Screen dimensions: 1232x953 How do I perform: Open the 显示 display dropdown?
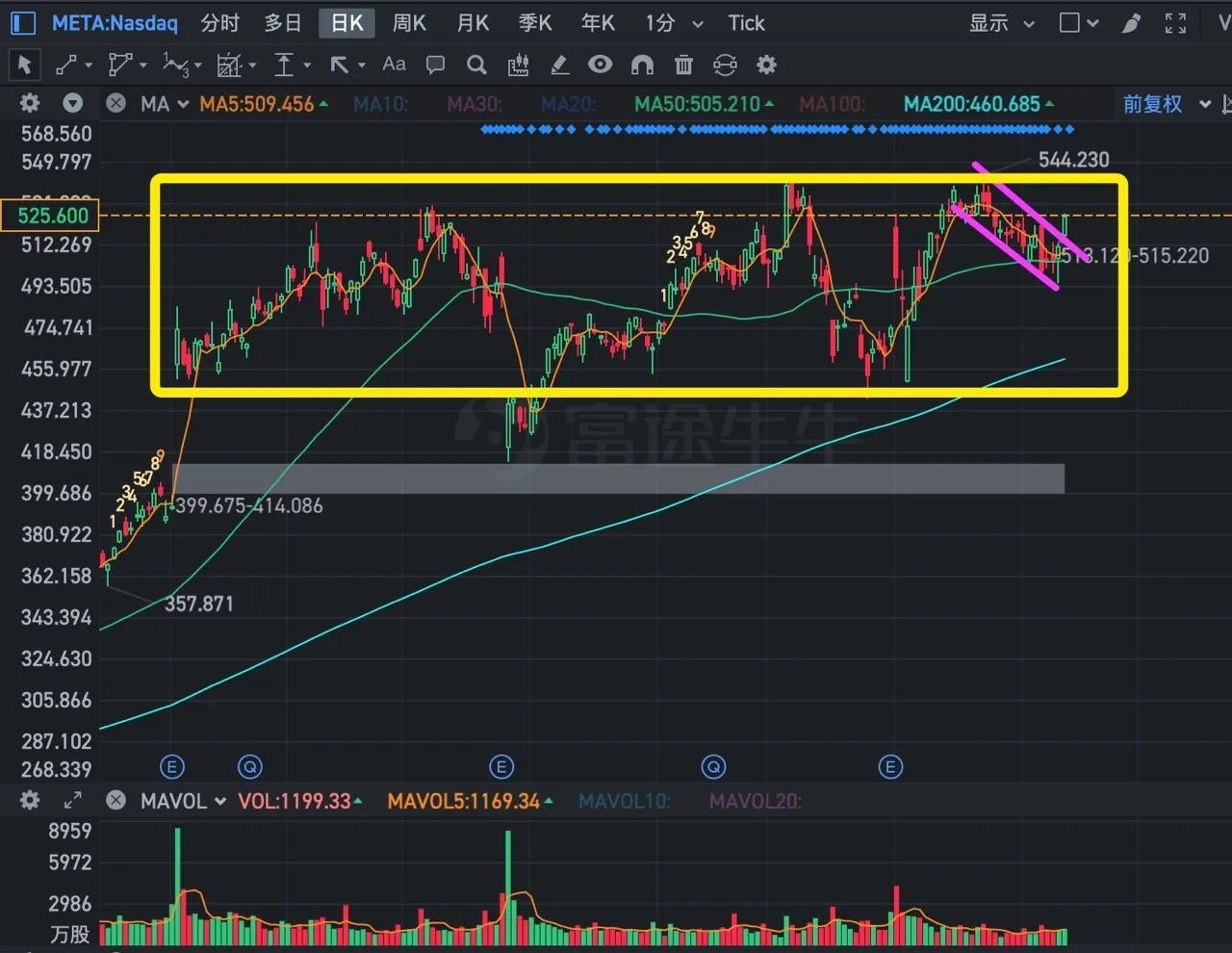pos(1001,22)
